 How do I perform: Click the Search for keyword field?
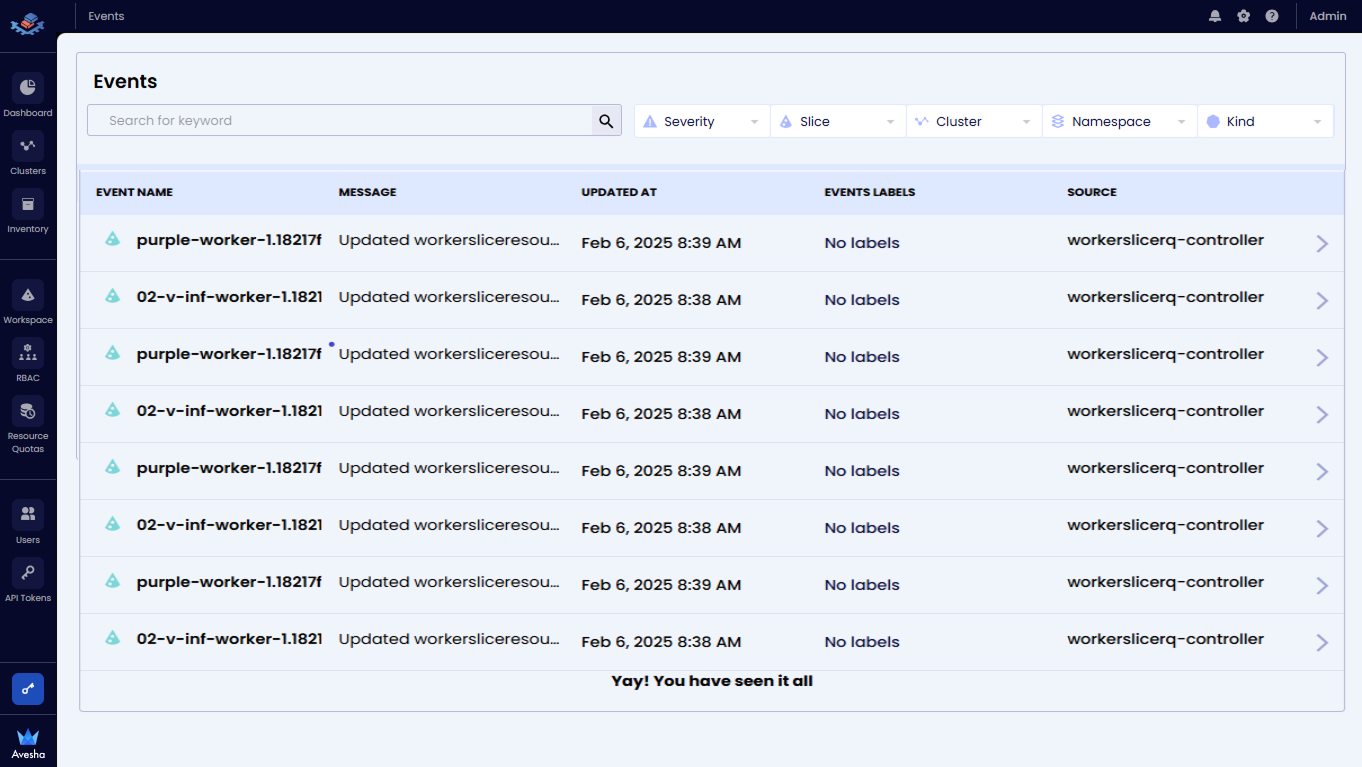(x=340, y=120)
